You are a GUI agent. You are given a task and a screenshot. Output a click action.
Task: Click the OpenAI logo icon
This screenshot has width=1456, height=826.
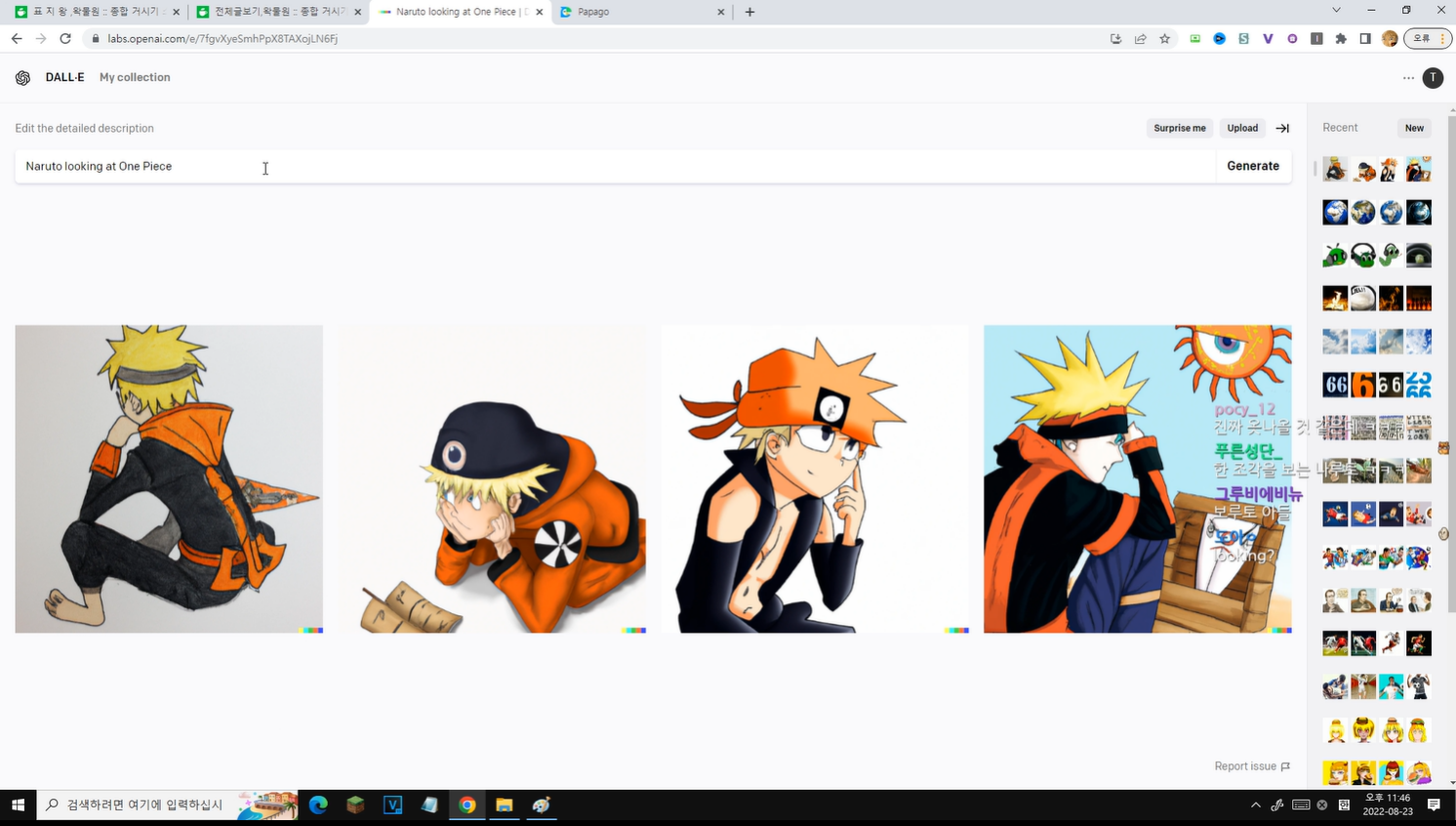pyautogui.click(x=23, y=78)
